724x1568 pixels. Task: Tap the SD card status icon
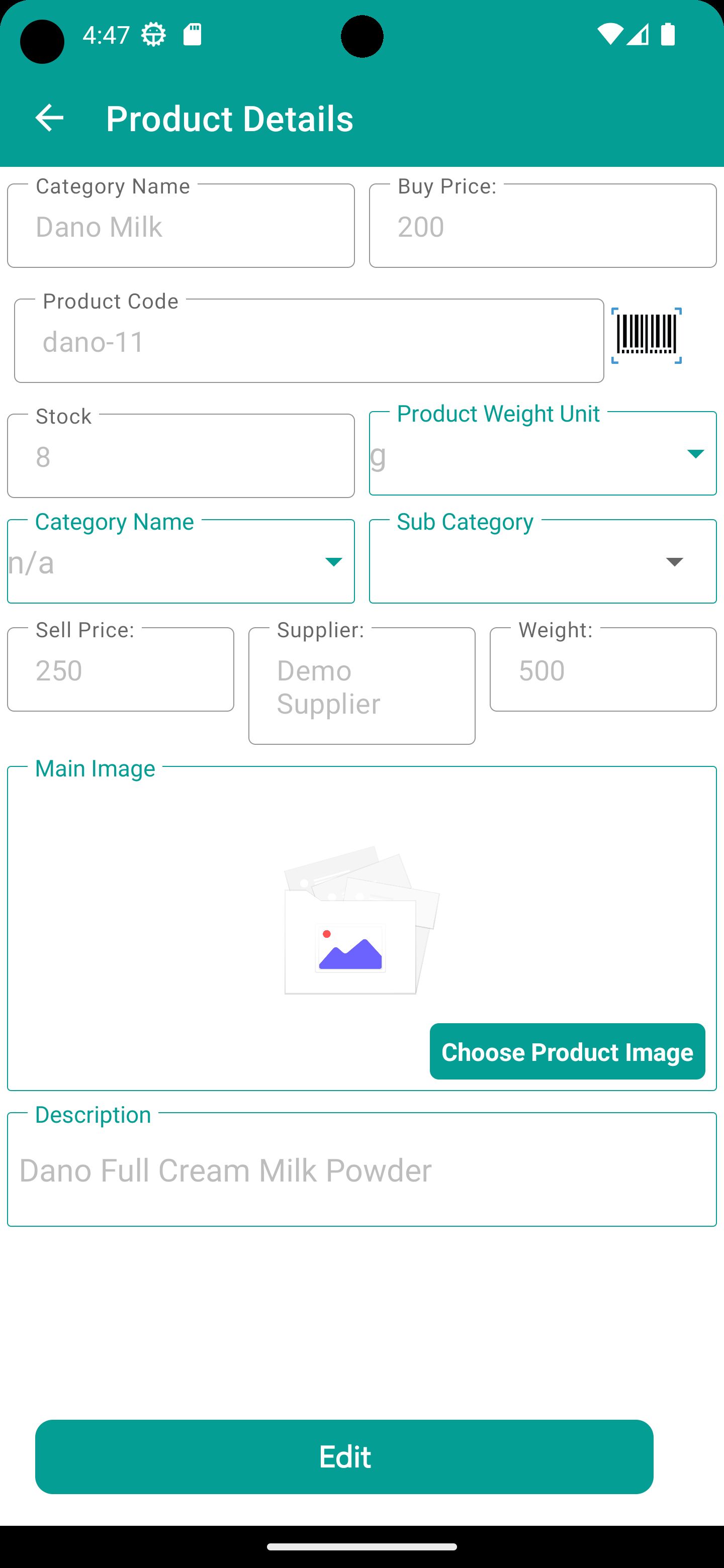pos(193,35)
